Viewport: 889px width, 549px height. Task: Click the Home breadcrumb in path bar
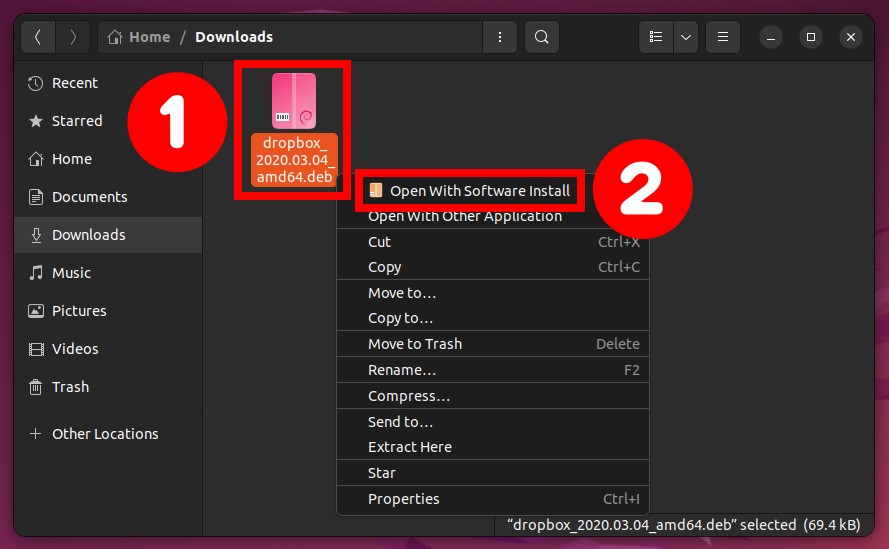point(139,37)
